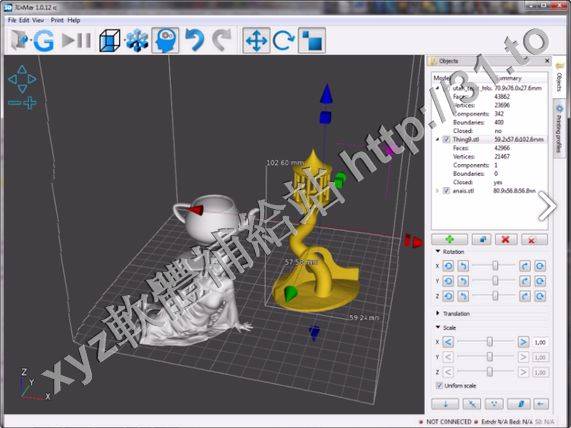Click the Y rotation slider handle
This screenshot has height=428, width=571.
pyautogui.click(x=495, y=281)
